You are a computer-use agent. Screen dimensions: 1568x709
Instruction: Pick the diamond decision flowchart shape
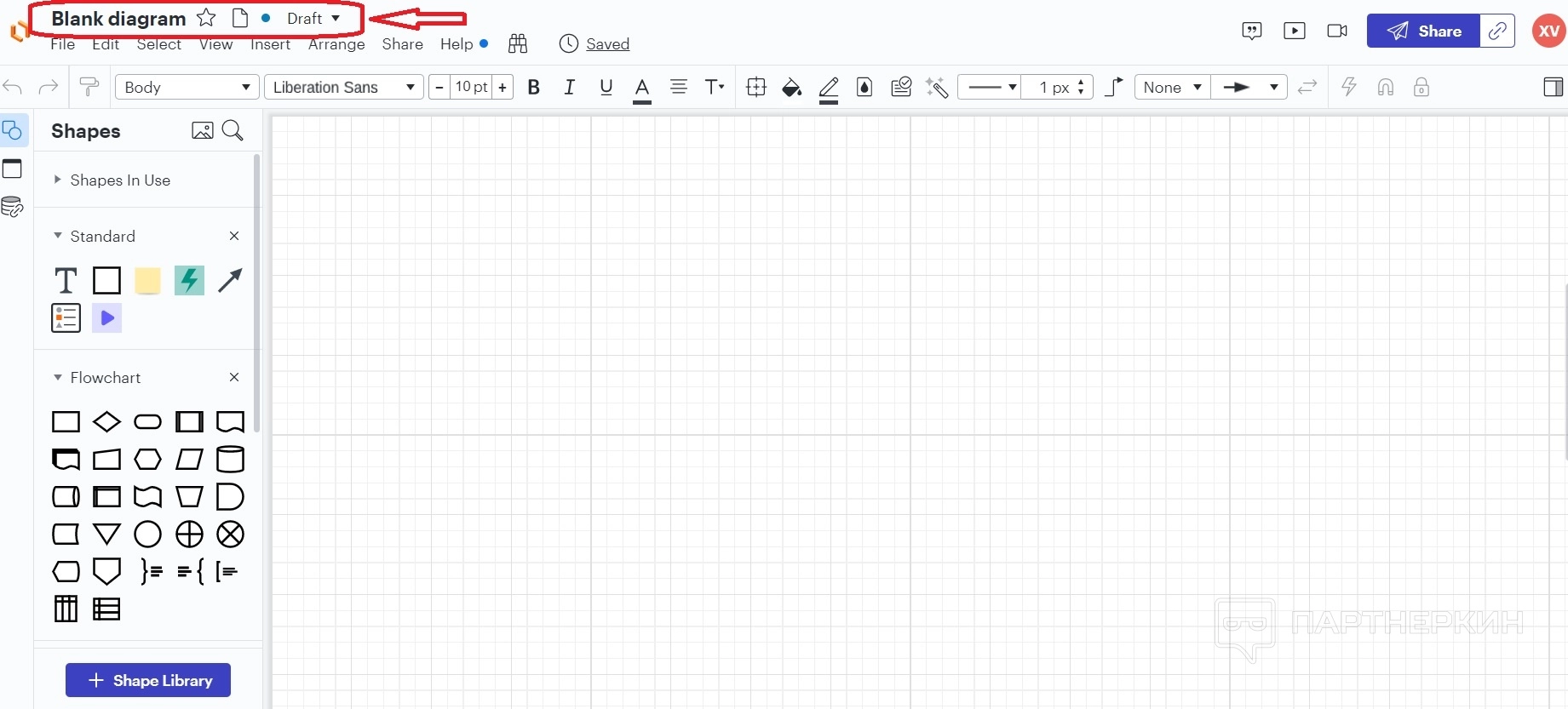coord(106,421)
